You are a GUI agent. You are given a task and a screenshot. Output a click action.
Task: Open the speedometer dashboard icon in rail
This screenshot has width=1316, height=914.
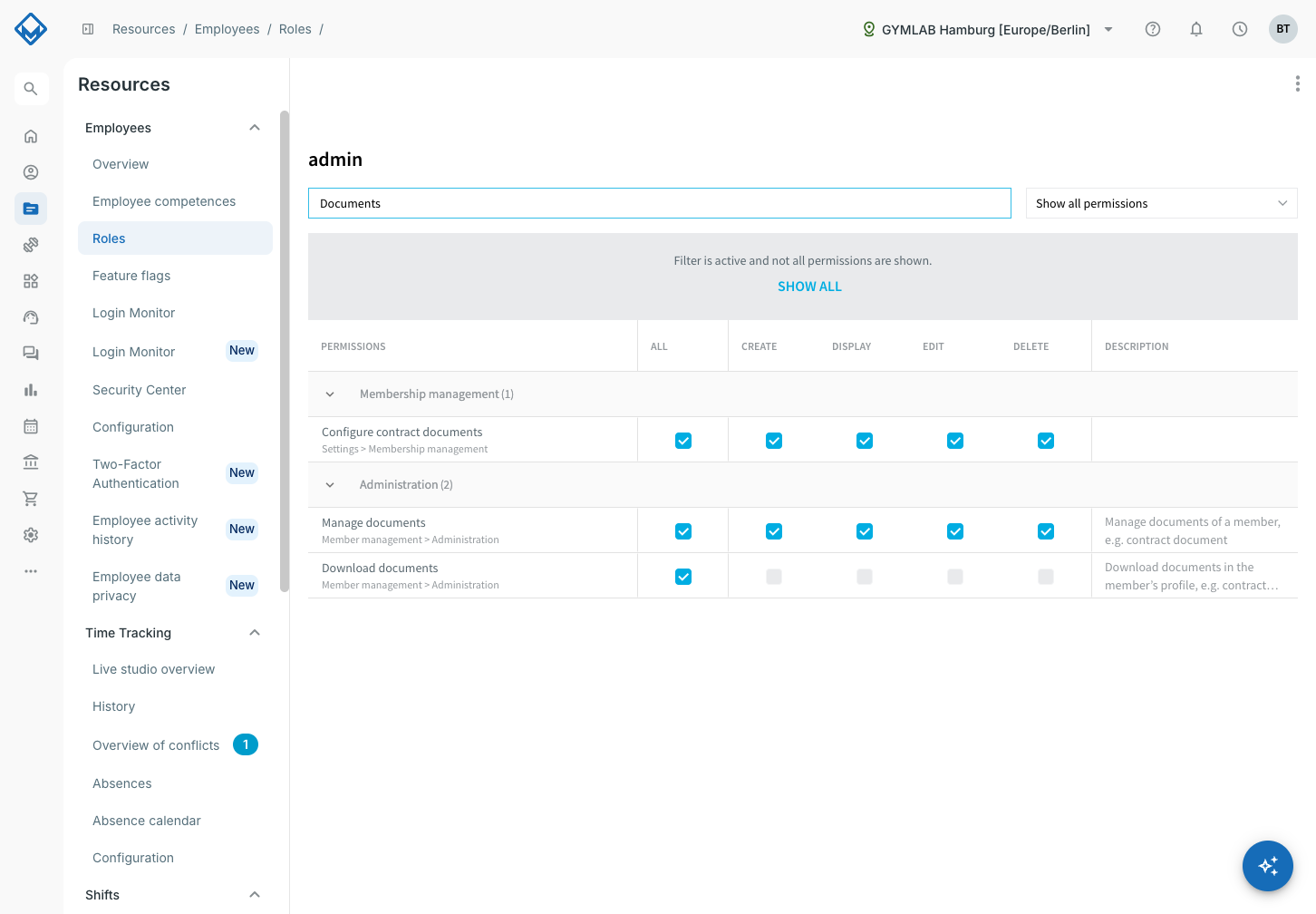click(31, 317)
